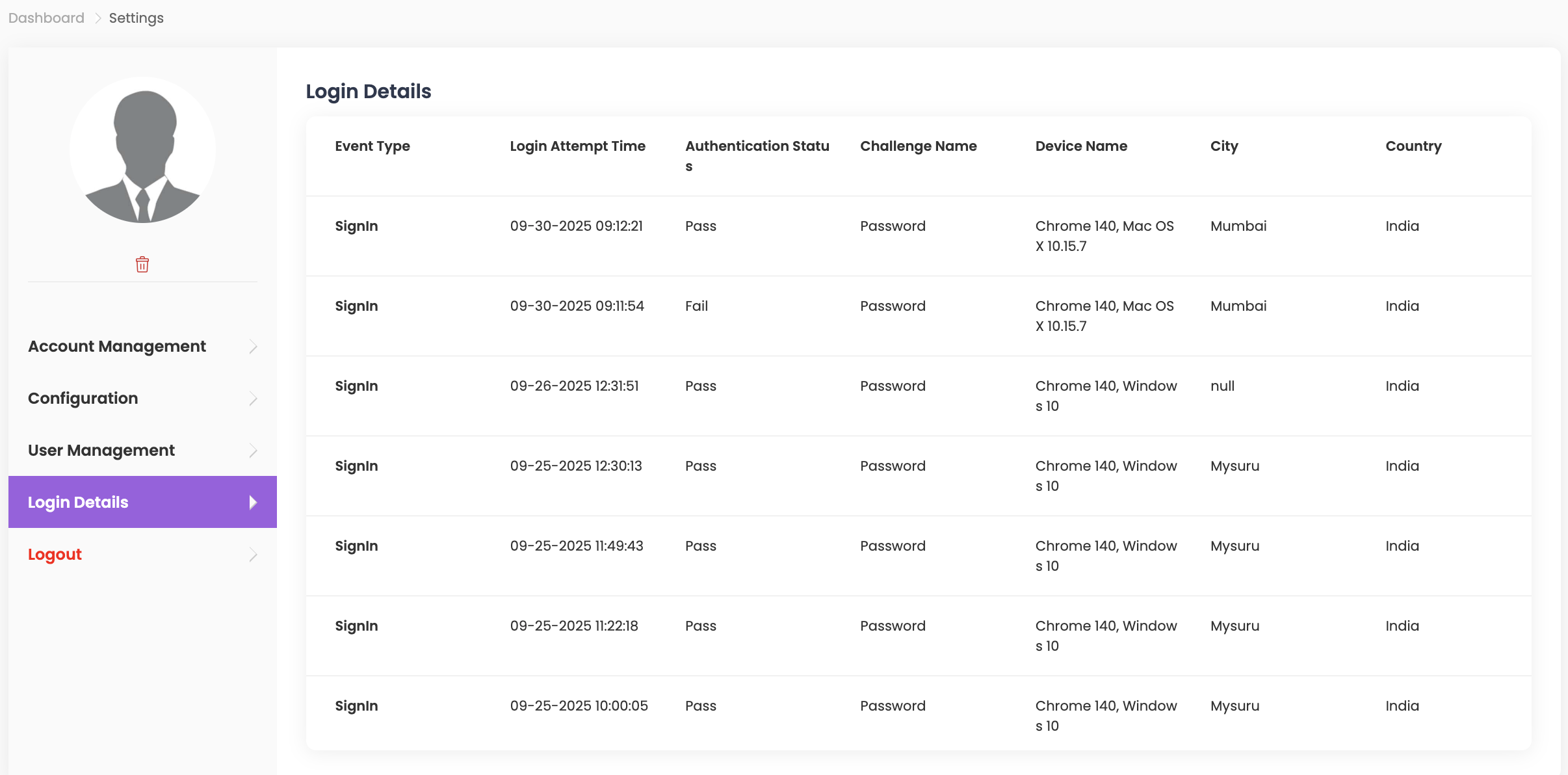This screenshot has width=1568, height=775.
Task: Click the Country column header
Action: (x=1413, y=146)
